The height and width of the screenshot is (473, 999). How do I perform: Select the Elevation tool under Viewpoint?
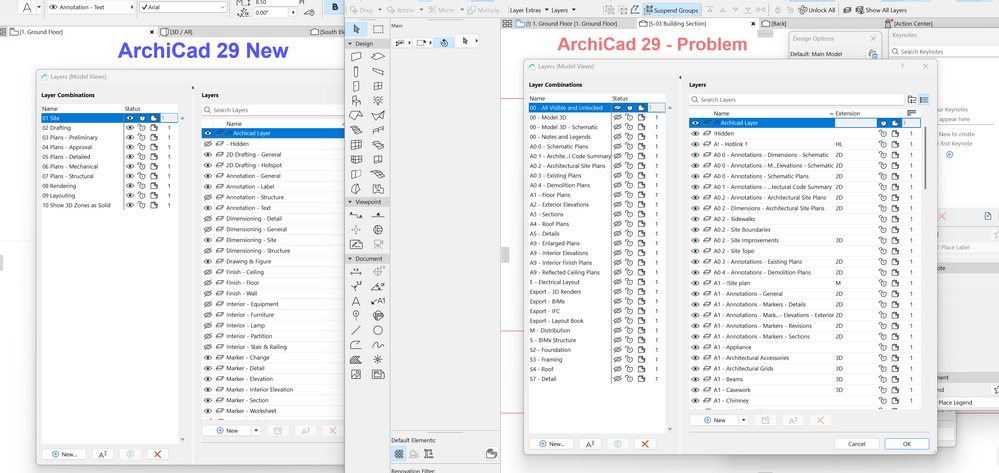[x=378, y=215]
